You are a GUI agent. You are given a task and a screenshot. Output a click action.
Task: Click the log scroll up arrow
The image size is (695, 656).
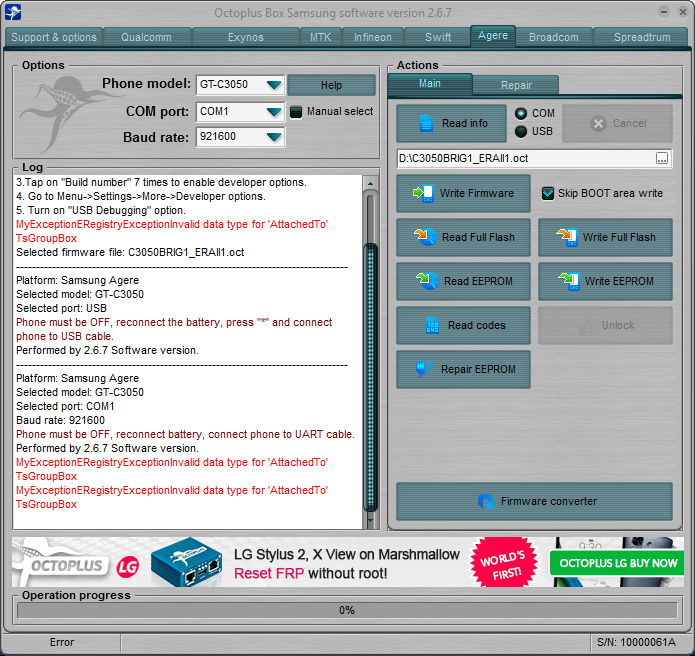pos(371,183)
